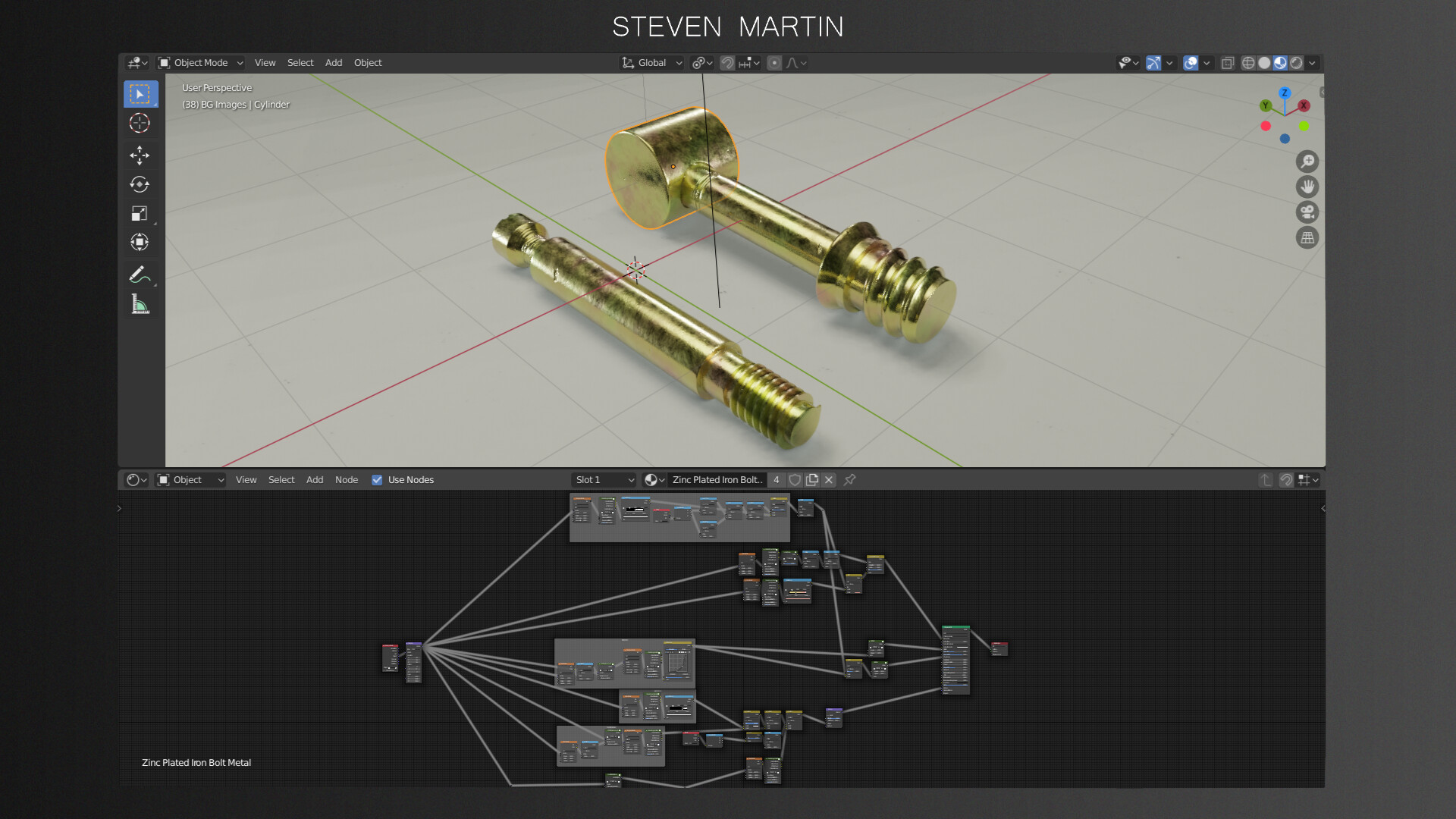Activate the Rotate tool
This screenshot has width=1456, height=819.
(140, 184)
